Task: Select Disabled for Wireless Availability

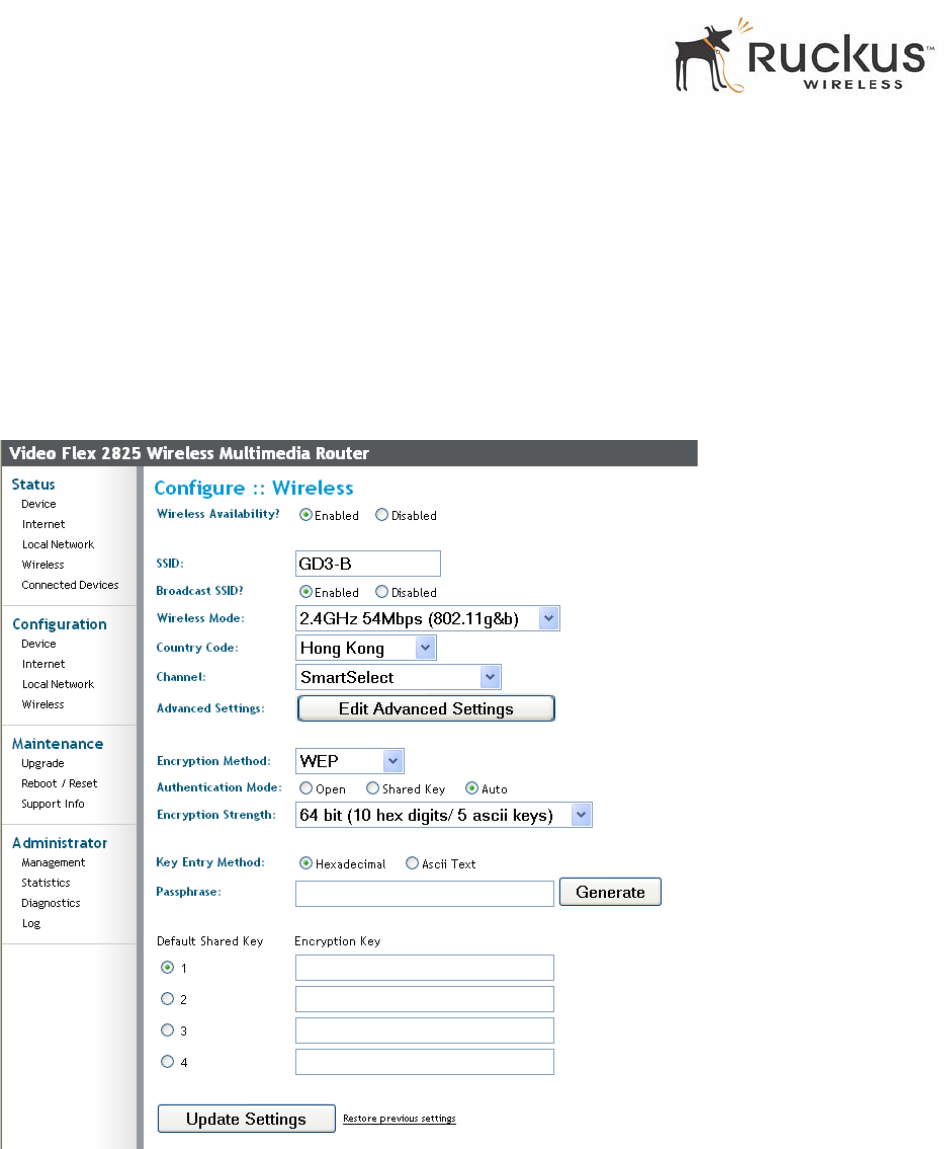Action: coord(382,515)
